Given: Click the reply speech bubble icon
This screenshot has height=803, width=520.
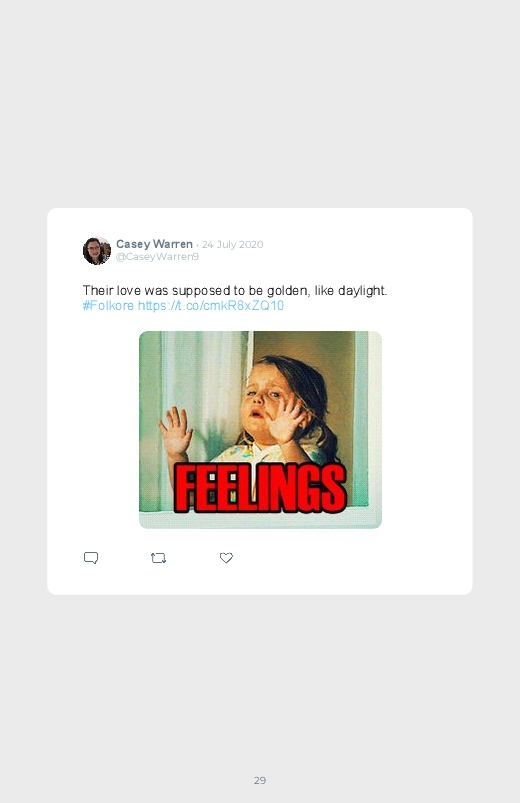Looking at the screenshot, I should [x=91, y=558].
